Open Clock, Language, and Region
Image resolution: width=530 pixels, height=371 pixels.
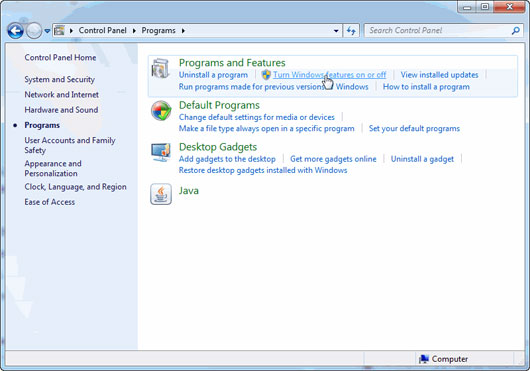[x=75, y=187]
